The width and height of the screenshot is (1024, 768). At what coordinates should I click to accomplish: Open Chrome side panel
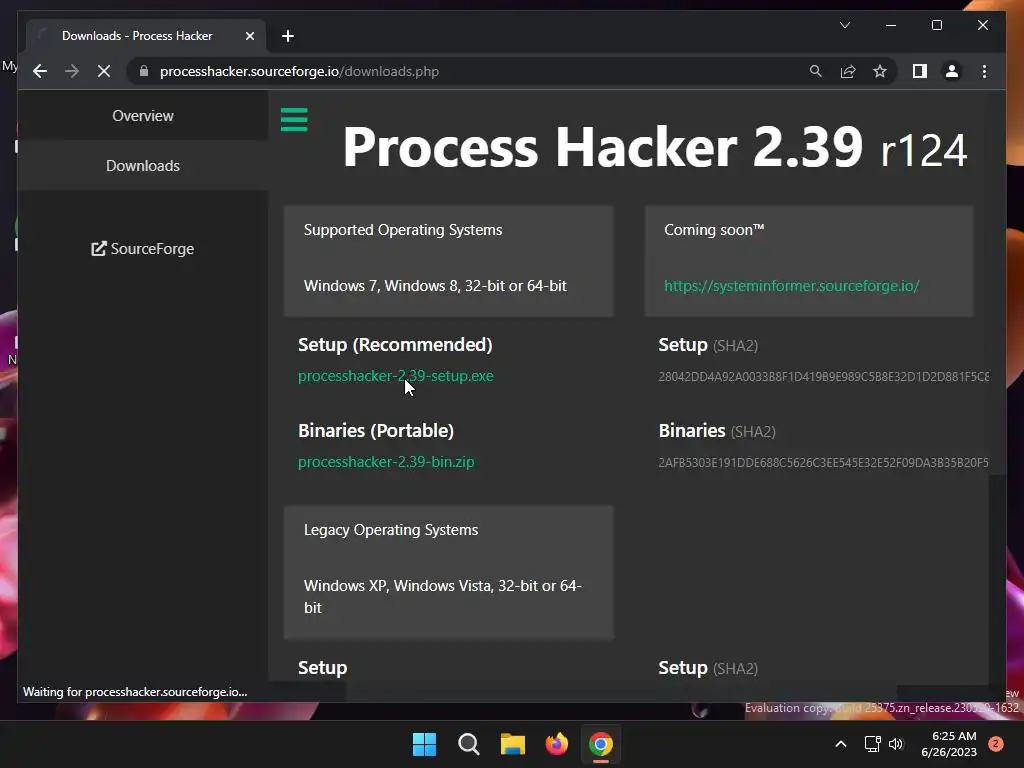point(920,71)
